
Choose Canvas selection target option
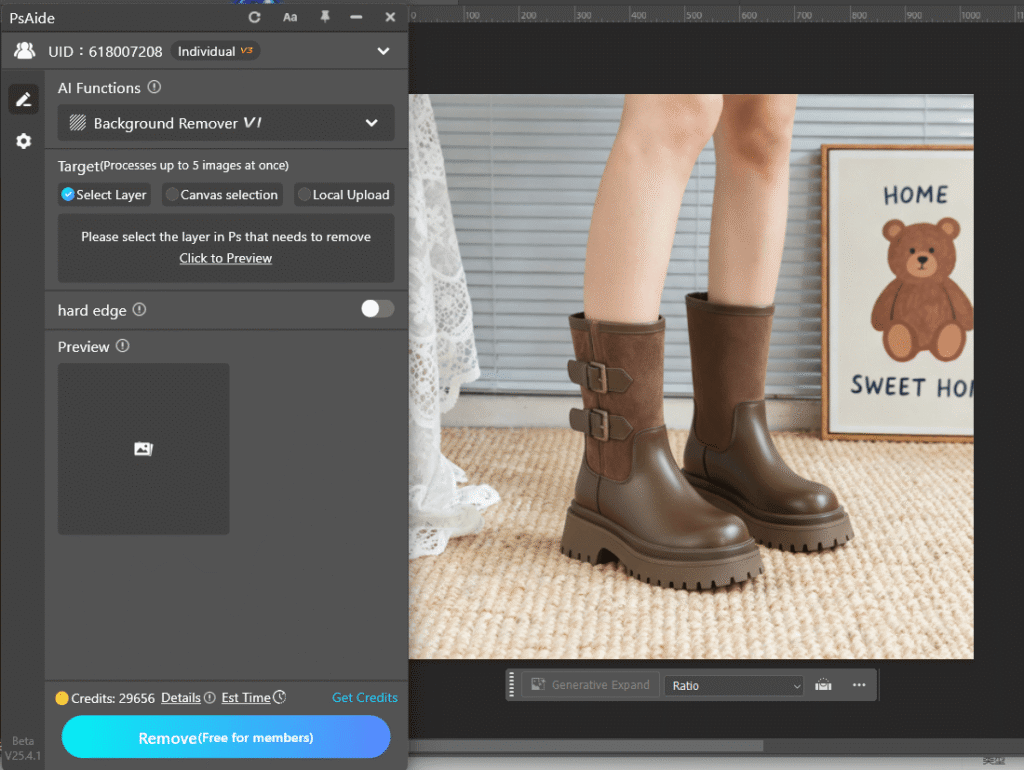click(x=221, y=195)
